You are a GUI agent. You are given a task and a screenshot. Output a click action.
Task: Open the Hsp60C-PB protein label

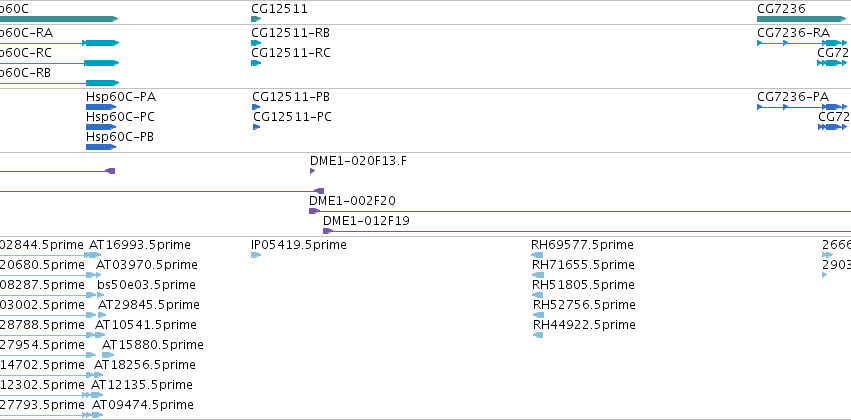(120, 137)
